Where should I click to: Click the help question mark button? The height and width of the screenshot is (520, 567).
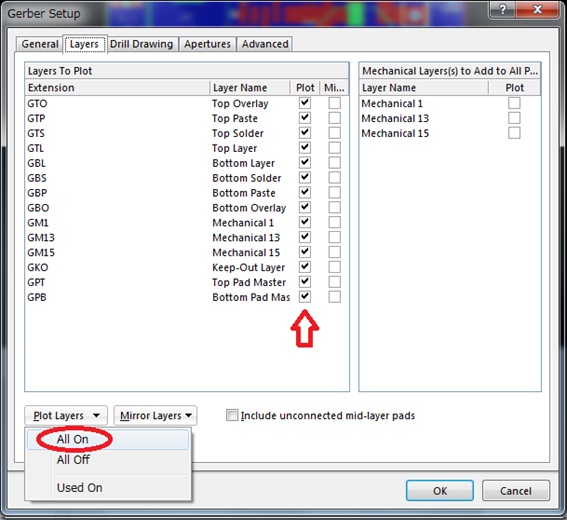[502, 10]
